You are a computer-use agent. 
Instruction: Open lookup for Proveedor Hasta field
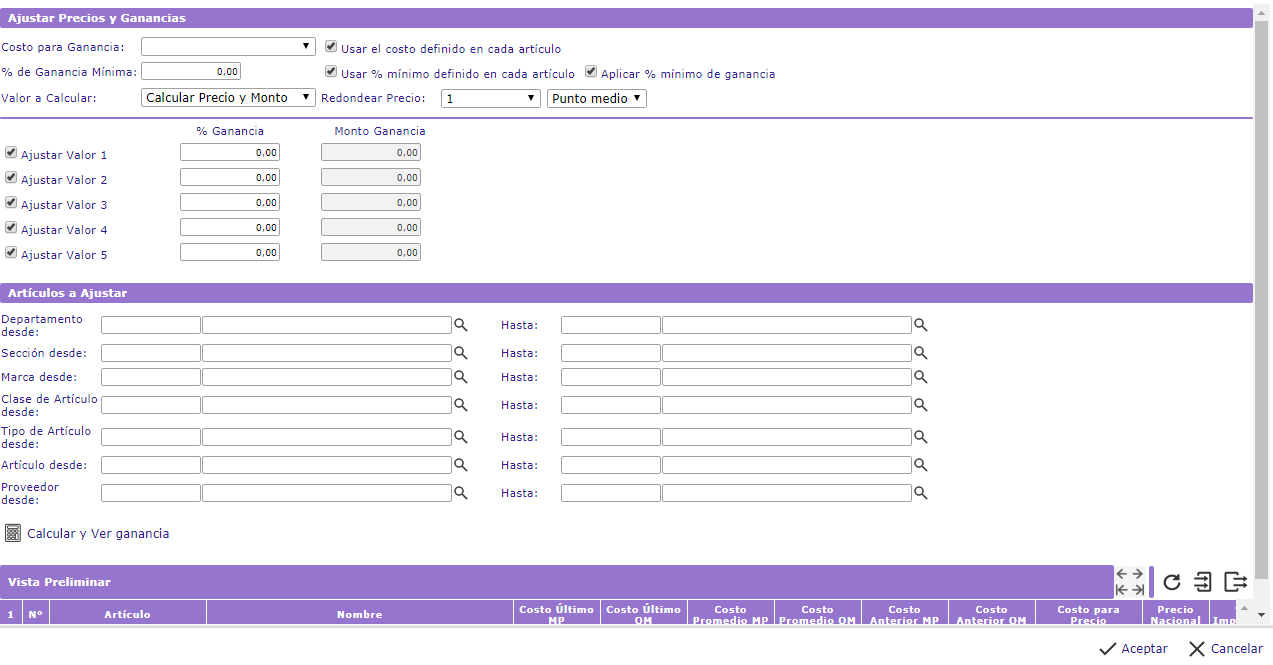click(x=921, y=493)
